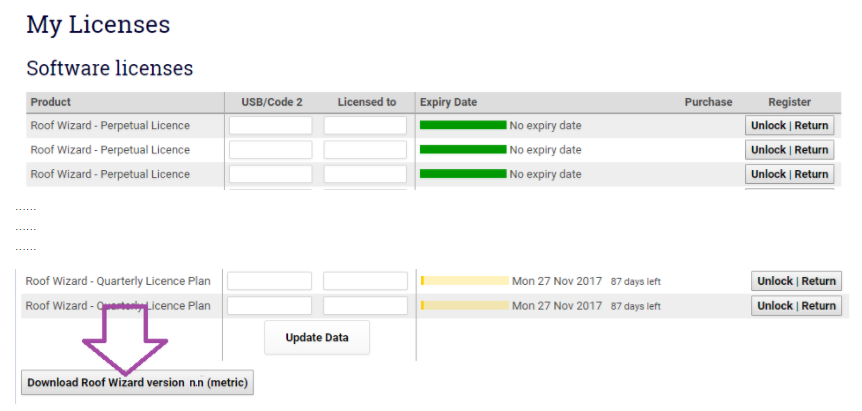The height and width of the screenshot is (411, 862).
Task: Click Unlock in the first Quarterly Licence Plan row
Action: coord(775,281)
